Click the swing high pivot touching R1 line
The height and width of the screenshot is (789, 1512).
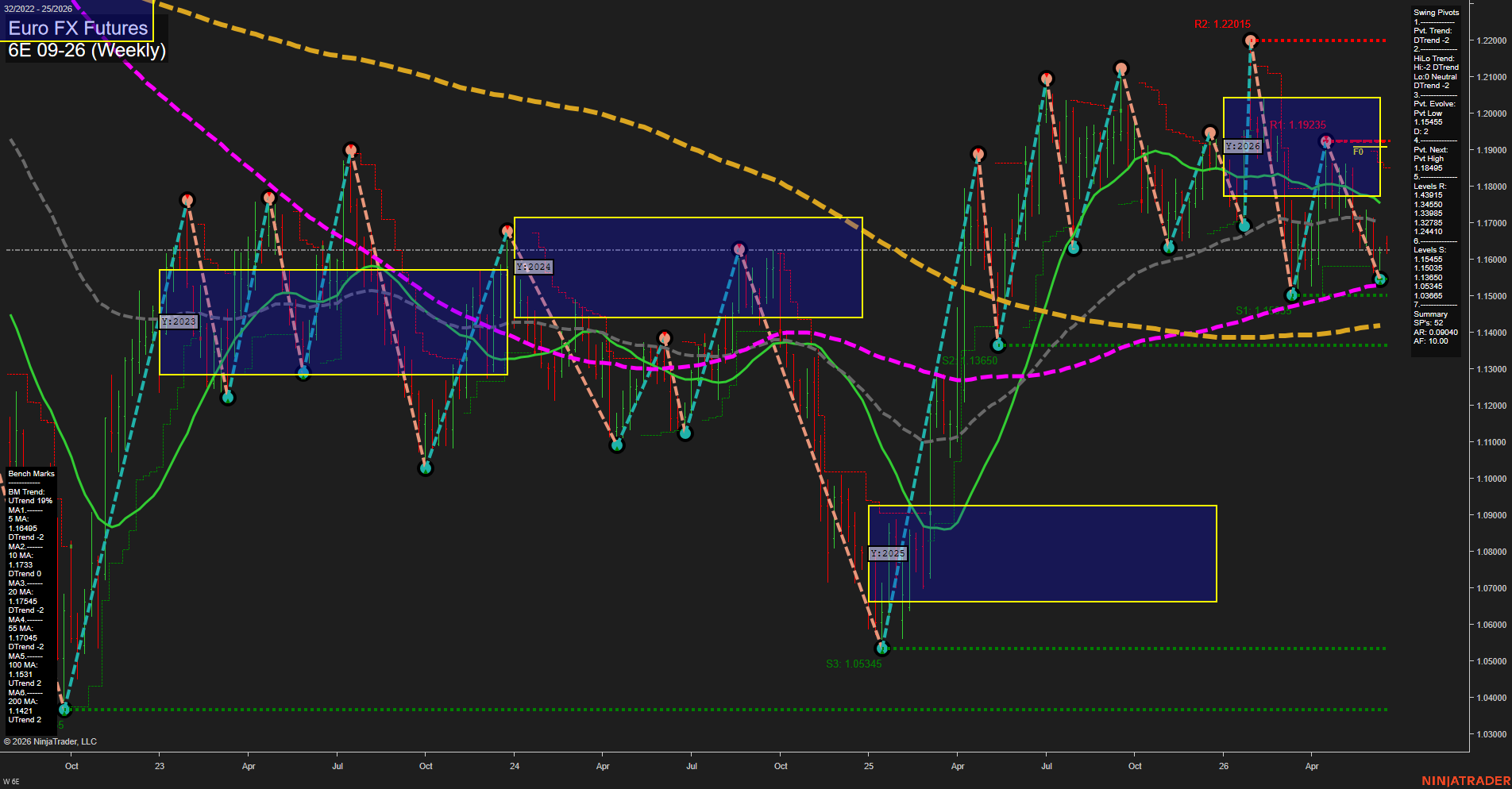tap(1325, 141)
